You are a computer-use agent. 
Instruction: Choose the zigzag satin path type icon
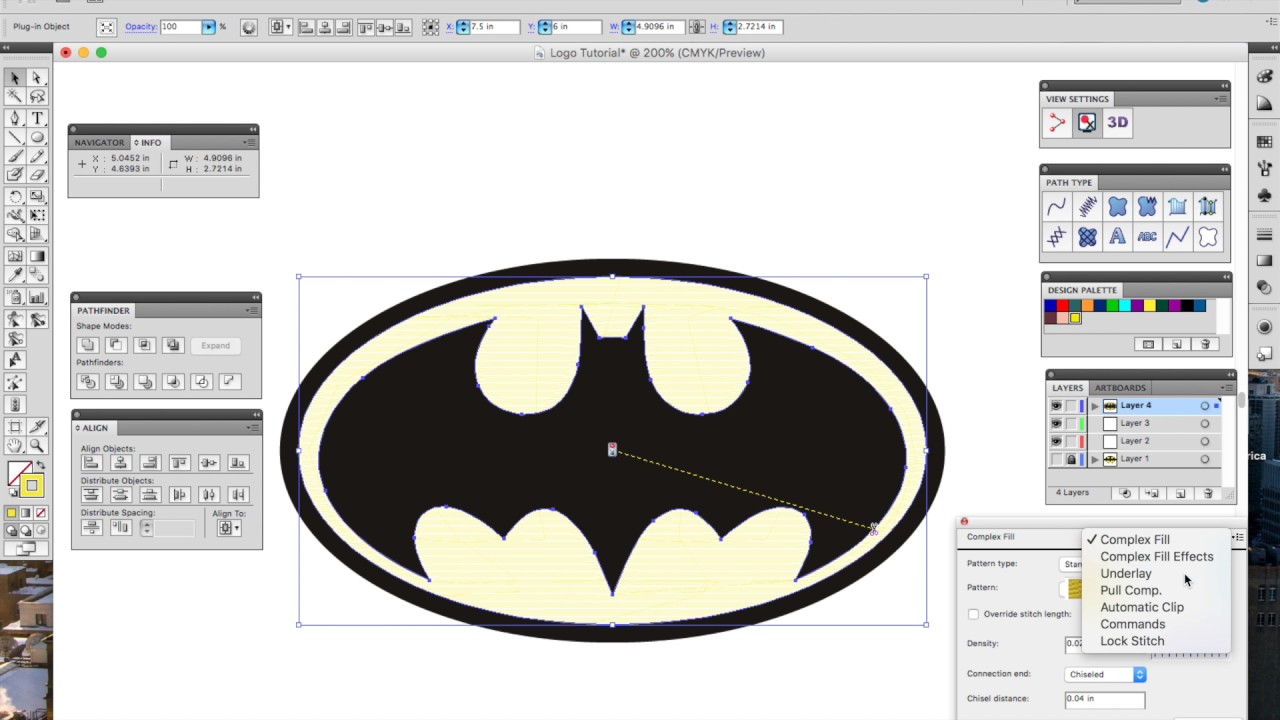1087,207
